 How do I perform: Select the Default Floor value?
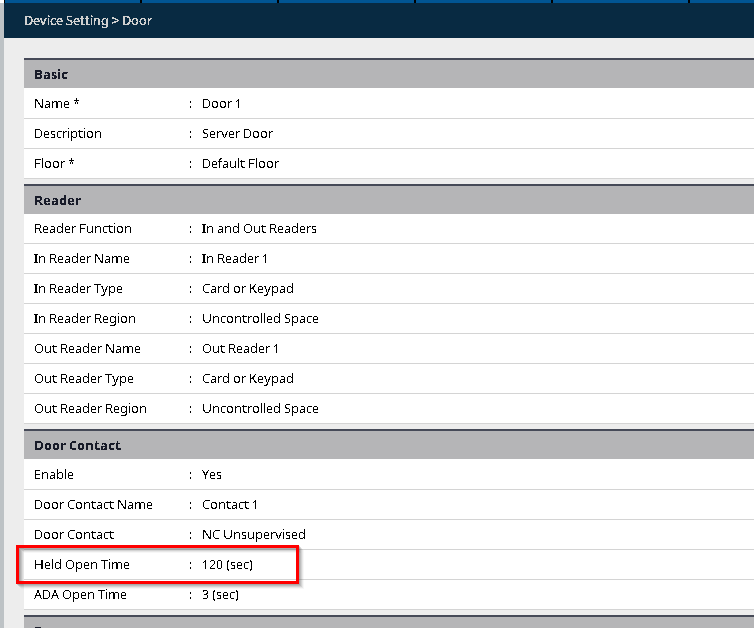[x=240, y=164]
